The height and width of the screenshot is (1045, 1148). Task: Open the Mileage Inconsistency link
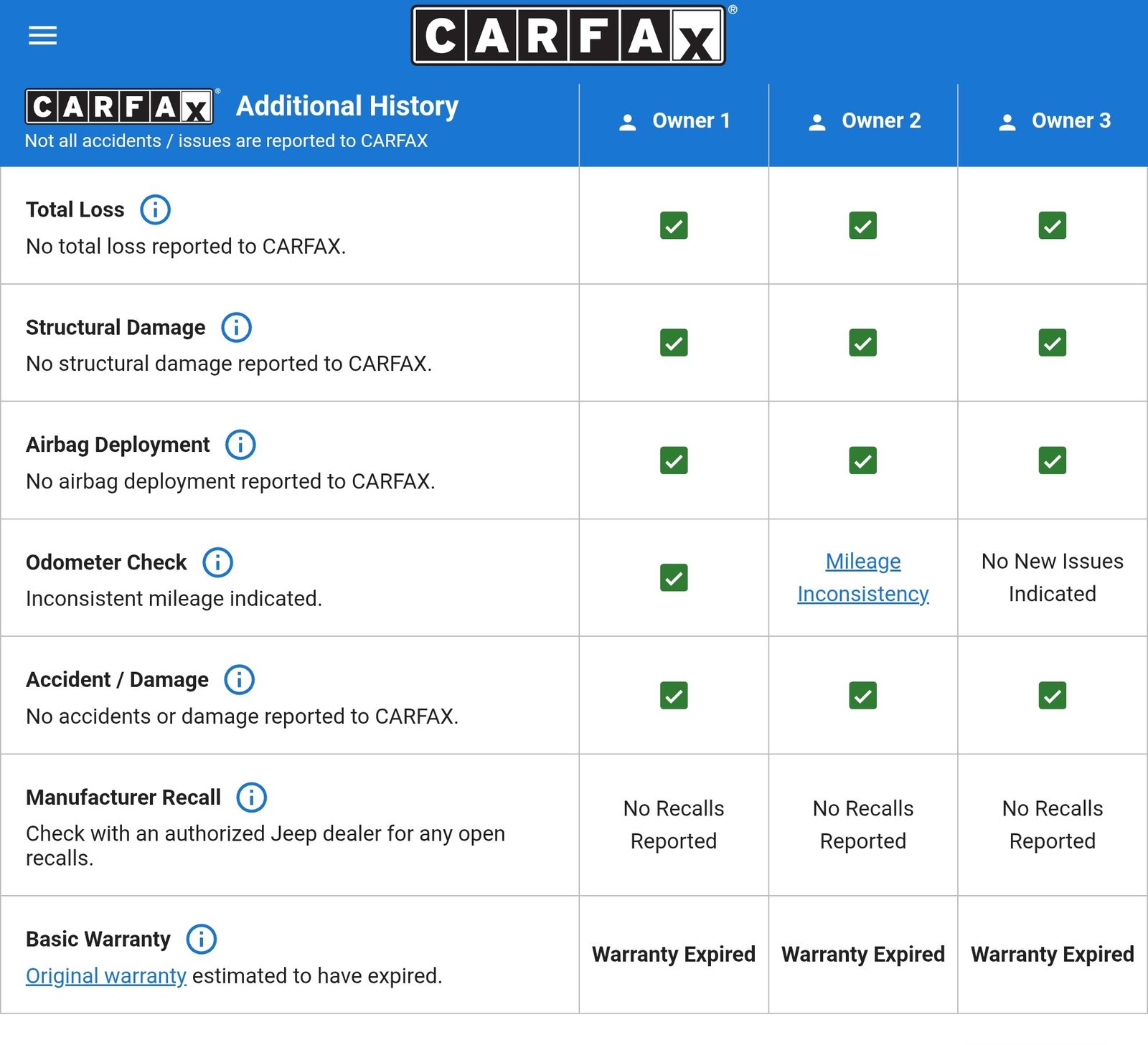pyautogui.click(x=862, y=577)
